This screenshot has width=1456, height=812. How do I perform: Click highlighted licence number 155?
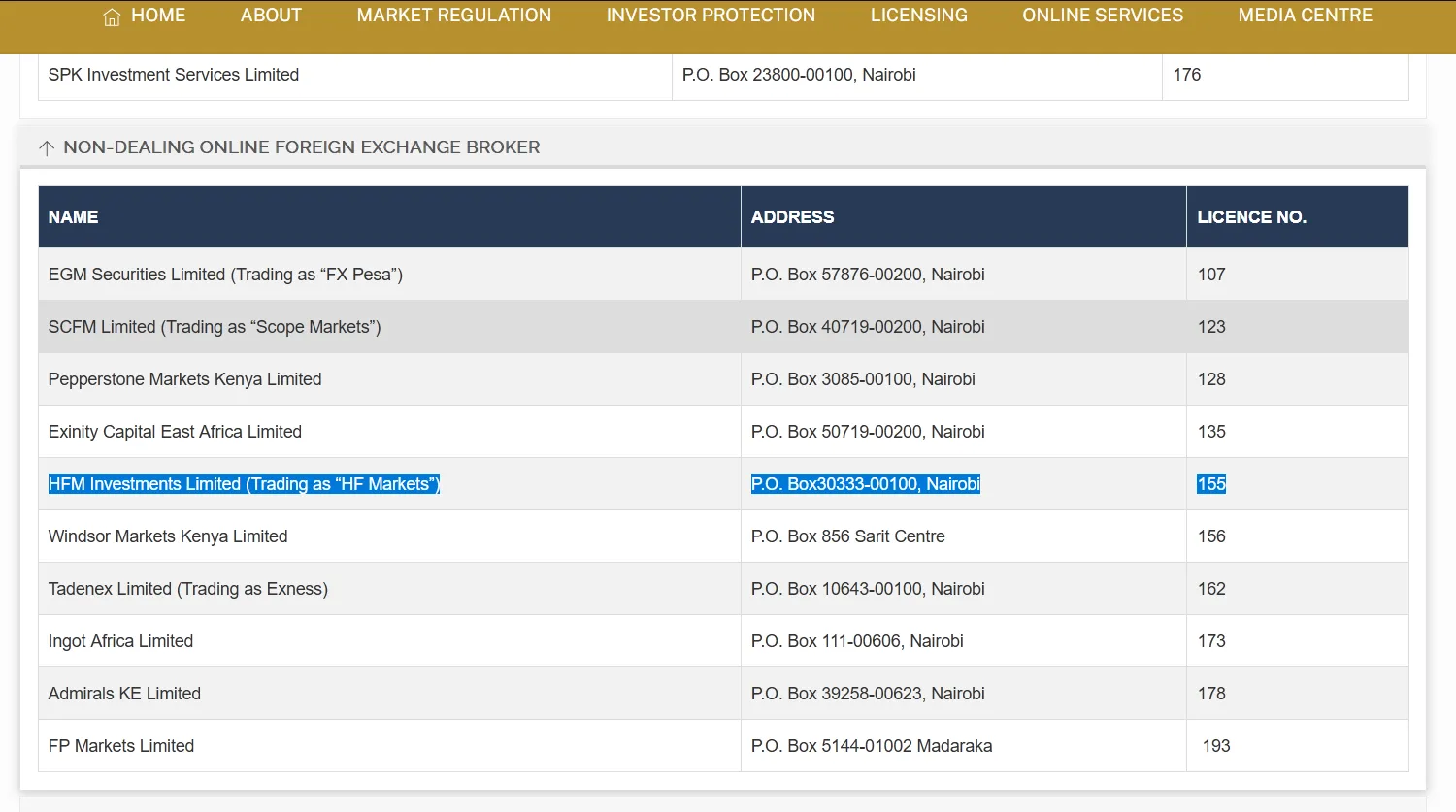(1211, 484)
